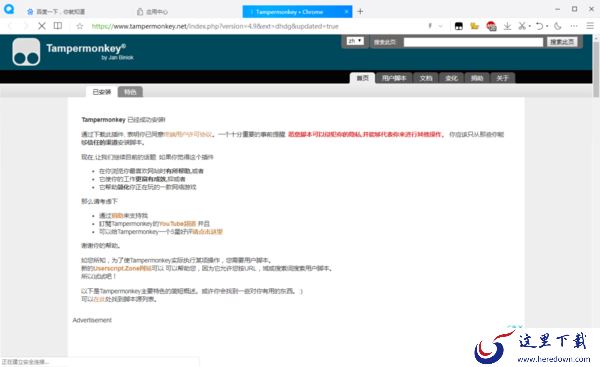The width and height of the screenshot is (600, 367).
Task: Open the reading view book icon
Action: 58,26
